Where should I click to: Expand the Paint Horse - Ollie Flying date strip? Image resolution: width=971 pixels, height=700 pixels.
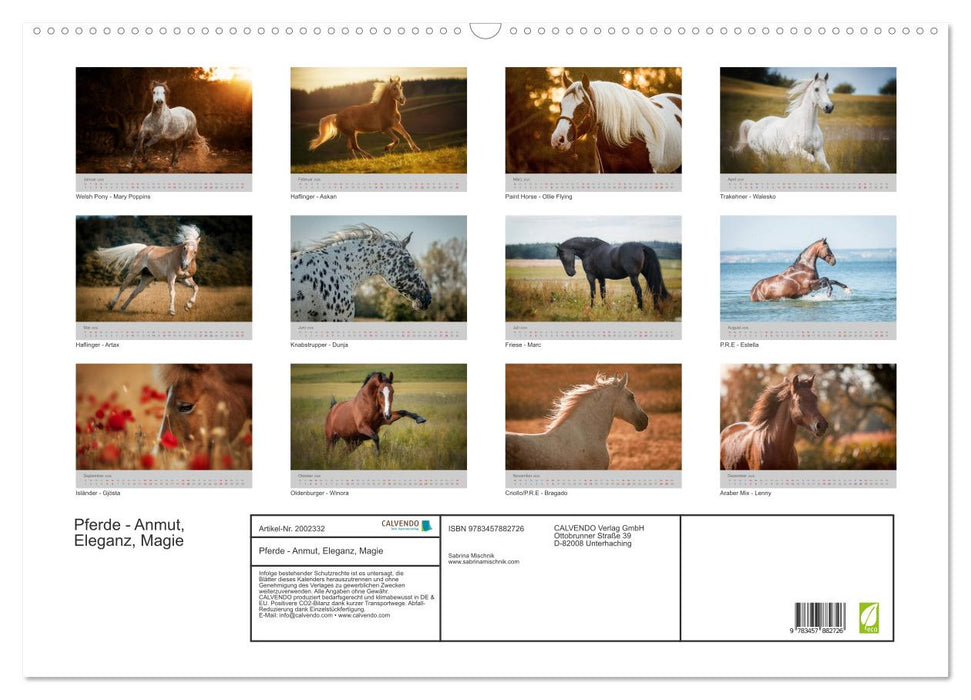pyautogui.click(x=591, y=181)
